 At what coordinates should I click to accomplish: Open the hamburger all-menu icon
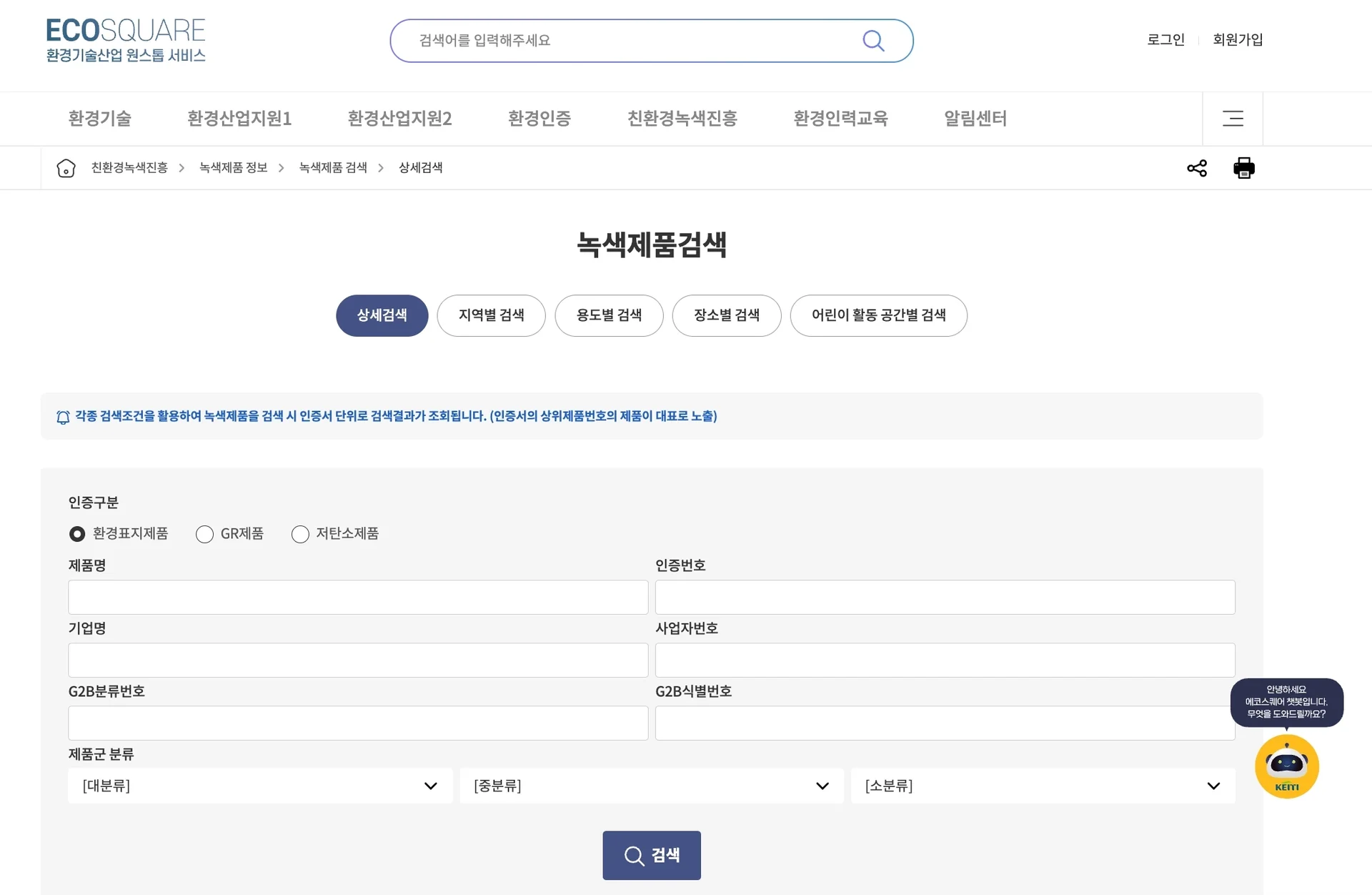(x=1232, y=119)
